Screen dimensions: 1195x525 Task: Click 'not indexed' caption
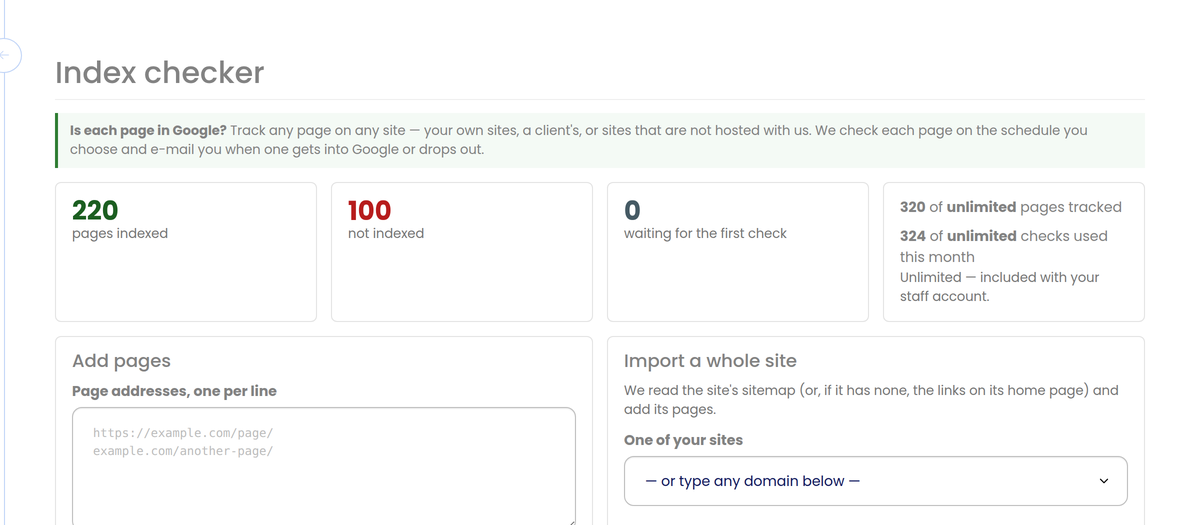pos(386,233)
